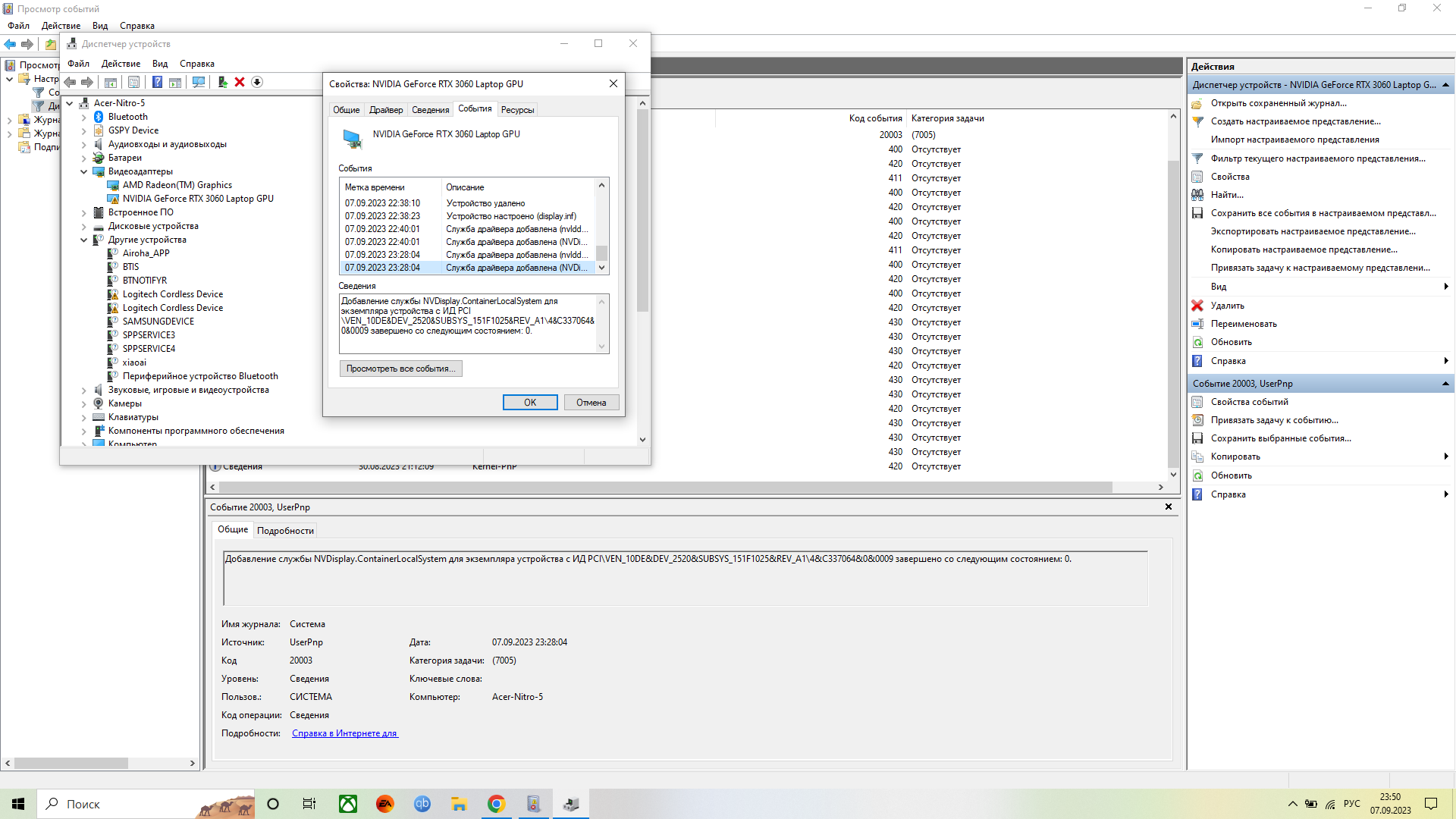This screenshot has width=1456, height=819.
Task: Expand Батареи category
Action: coord(84,158)
